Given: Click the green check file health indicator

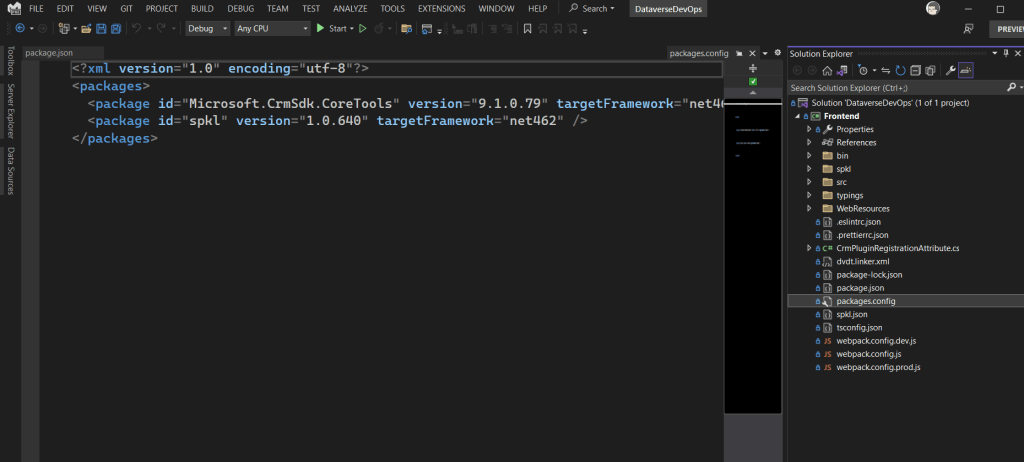Looking at the screenshot, I should point(753,82).
